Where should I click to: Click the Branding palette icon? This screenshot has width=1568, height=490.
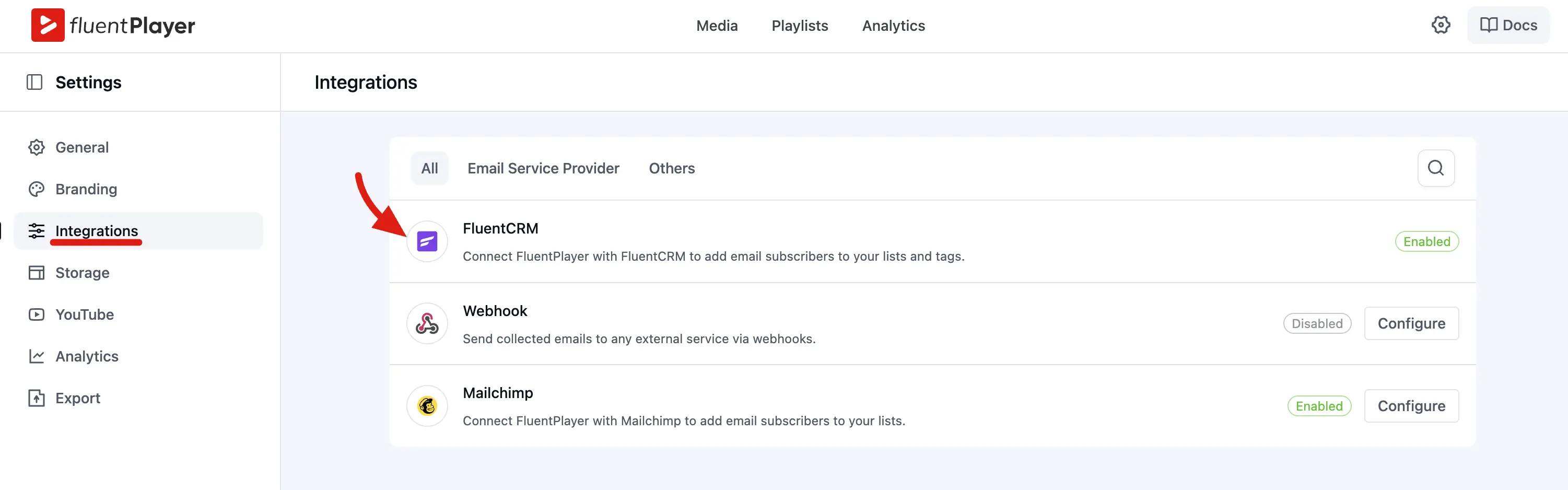37,189
